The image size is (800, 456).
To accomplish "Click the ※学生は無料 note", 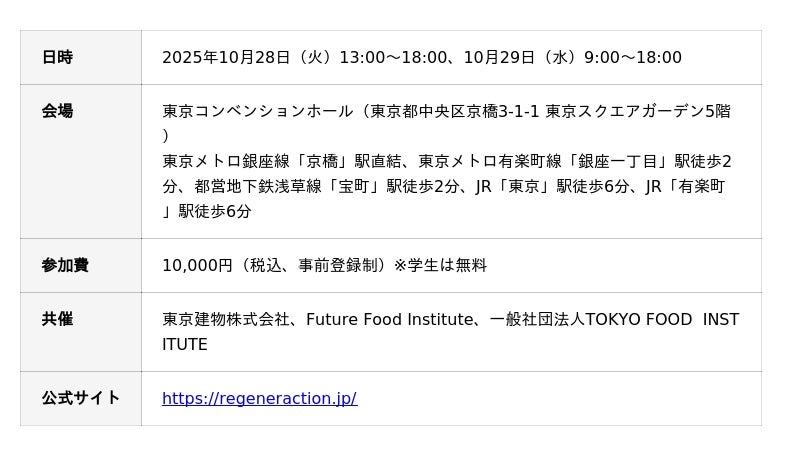I will pyautogui.click(x=440, y=265).
